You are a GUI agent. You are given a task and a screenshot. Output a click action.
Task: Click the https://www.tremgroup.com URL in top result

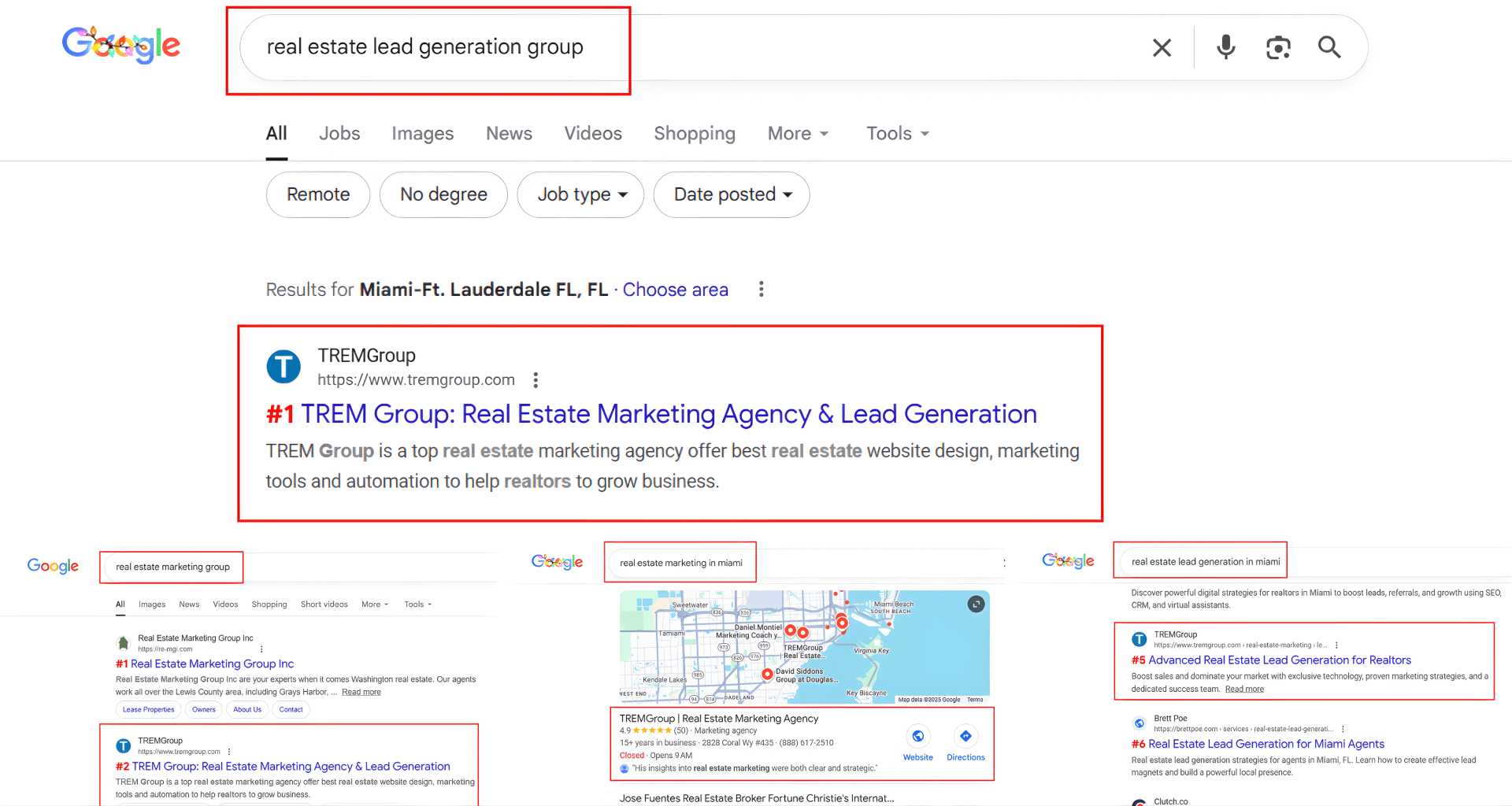click(416, 380)
